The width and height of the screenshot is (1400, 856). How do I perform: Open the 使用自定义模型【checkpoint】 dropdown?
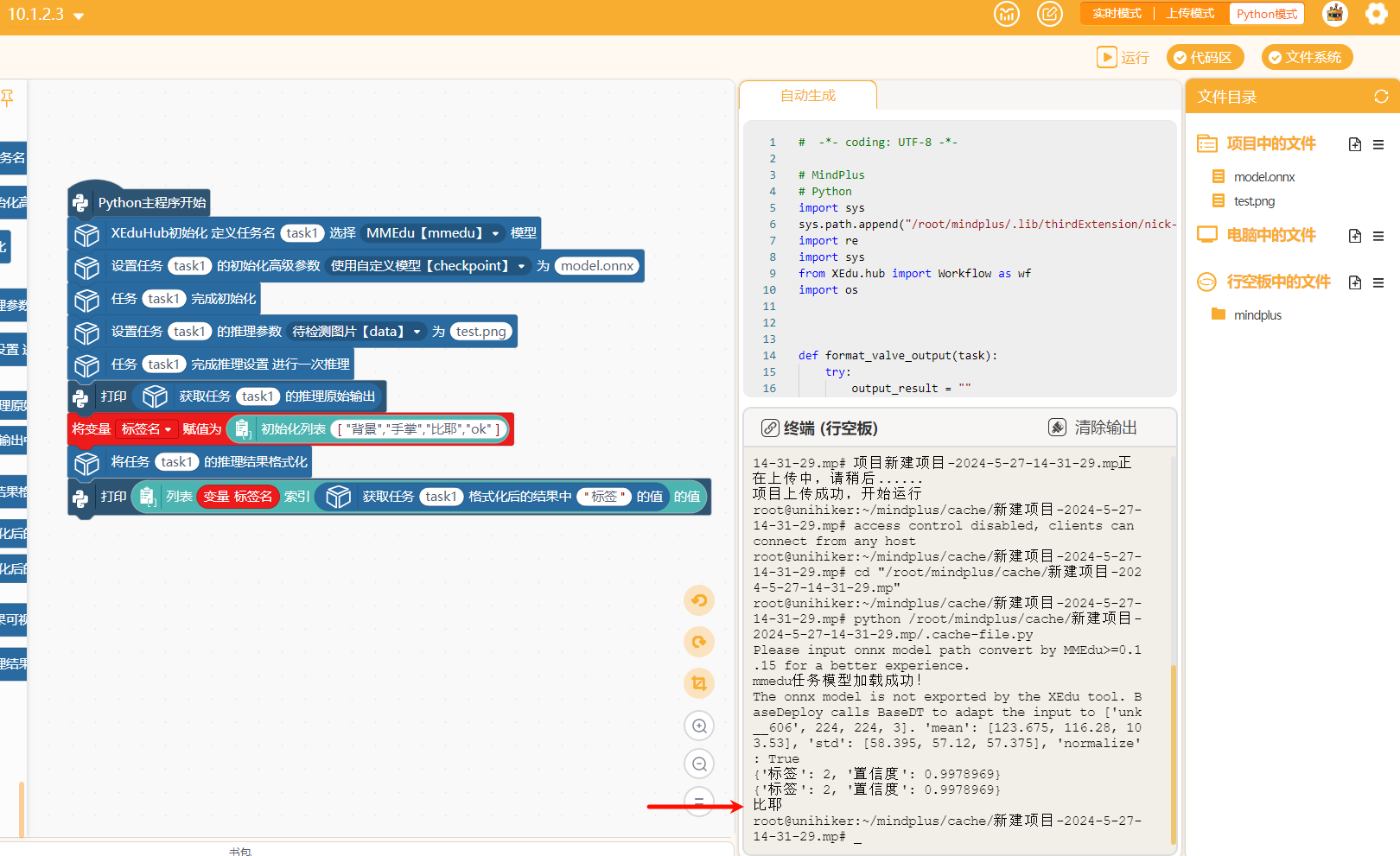(429, 266)
